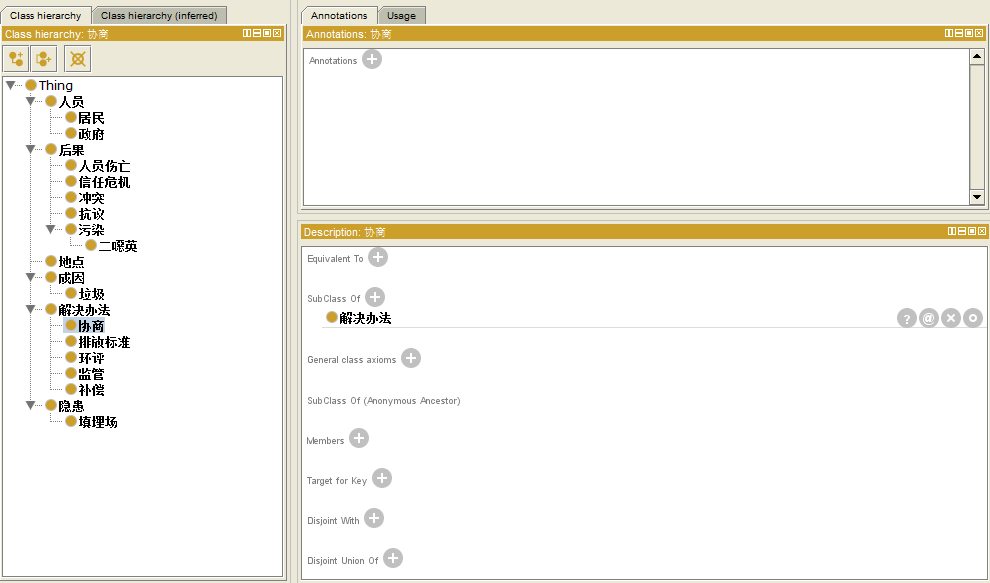Collapse the 污染 tree node

point(51,230)
